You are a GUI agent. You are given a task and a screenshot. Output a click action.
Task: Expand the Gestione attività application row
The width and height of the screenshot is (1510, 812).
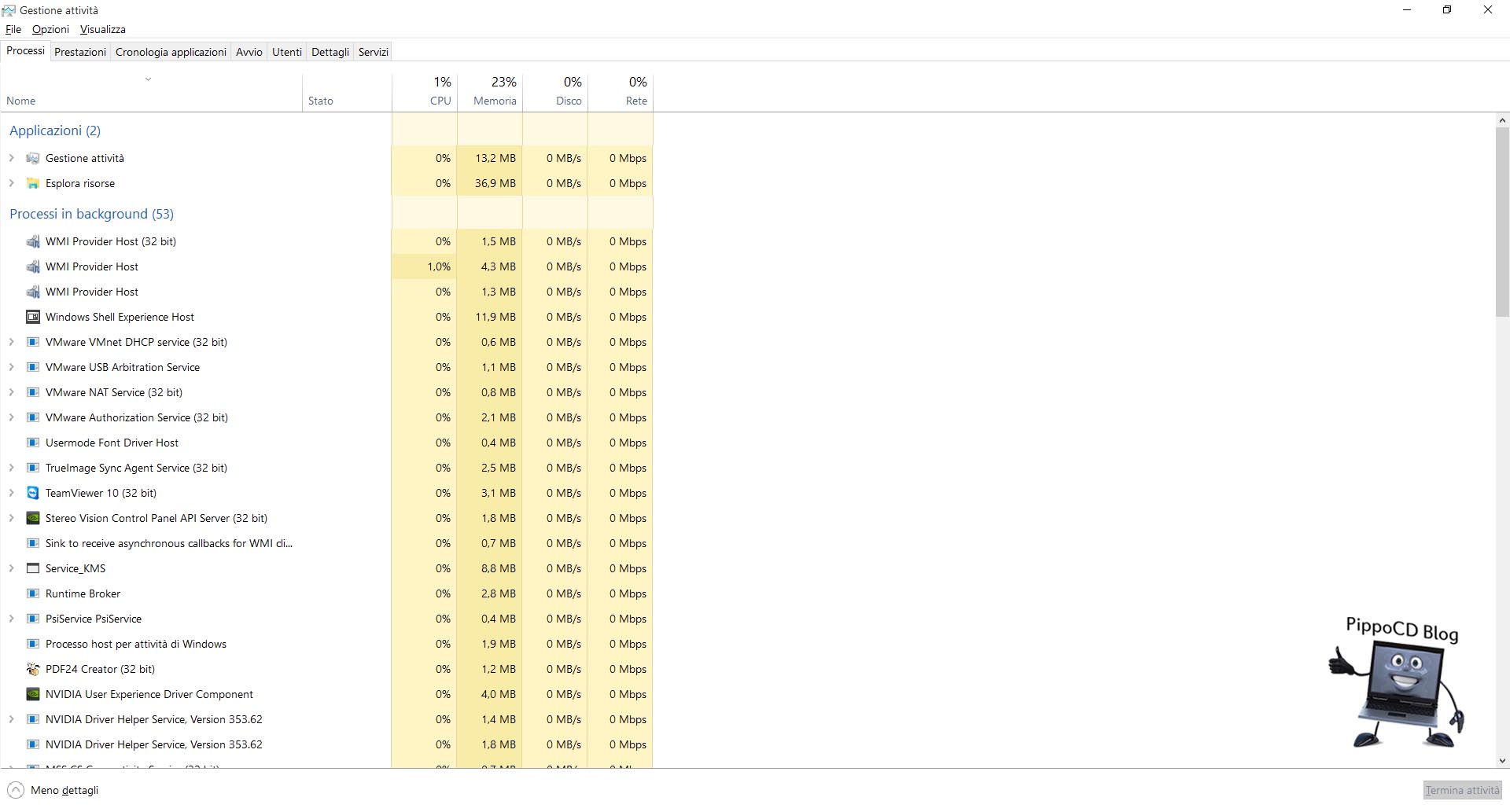[11, 158]
